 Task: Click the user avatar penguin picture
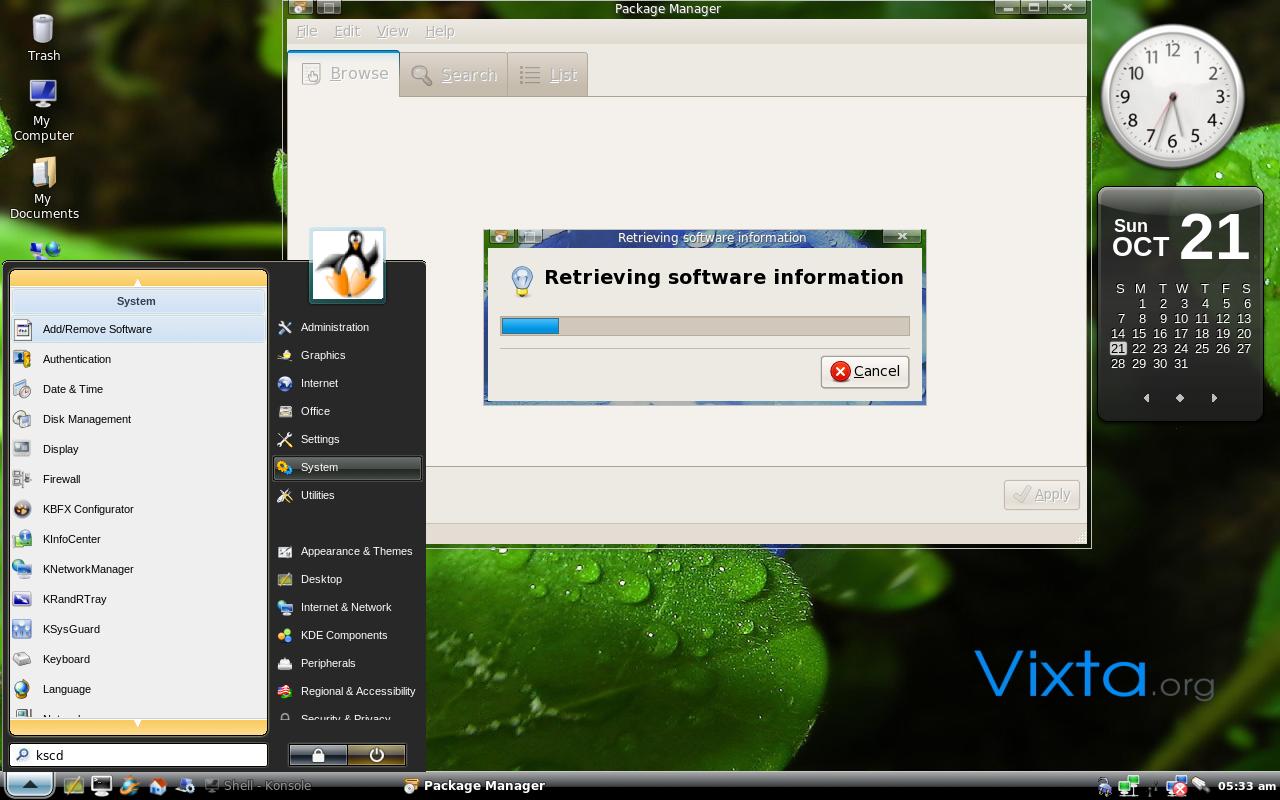(x=348, y=265)
